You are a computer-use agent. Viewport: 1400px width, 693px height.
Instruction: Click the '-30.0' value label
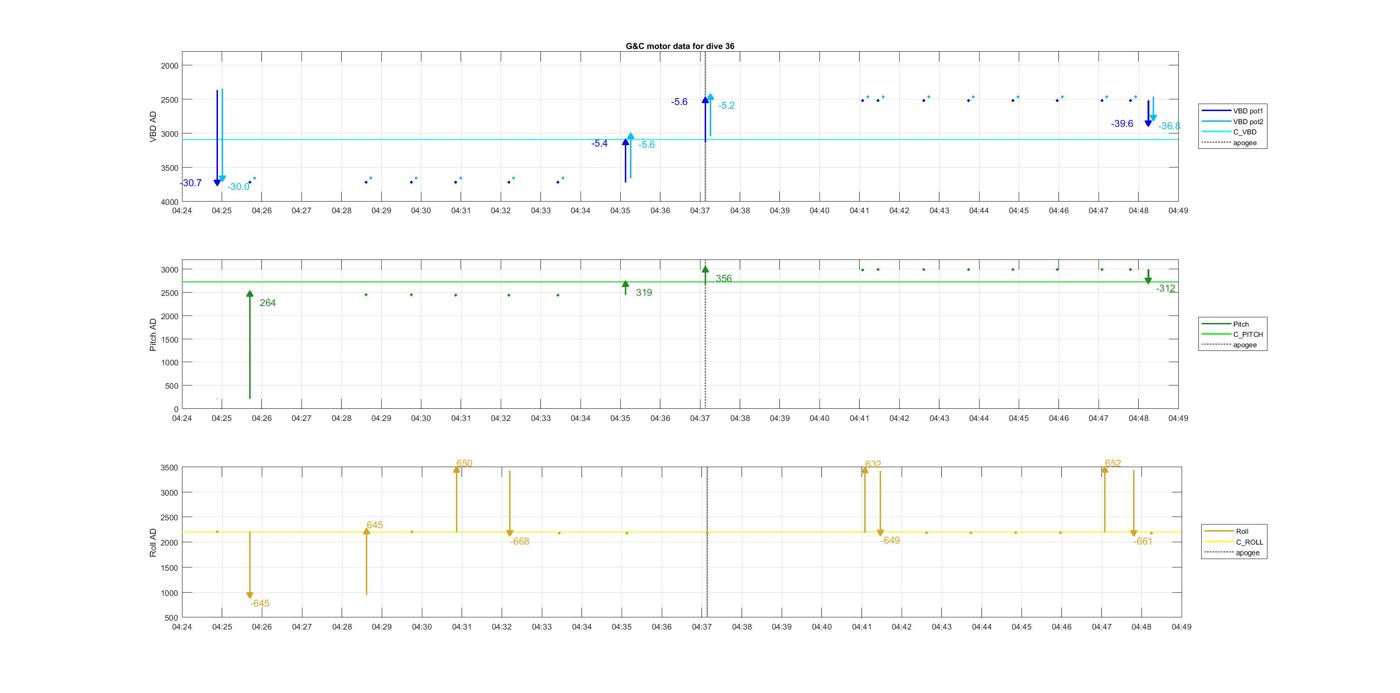click(x=238, y=187)
